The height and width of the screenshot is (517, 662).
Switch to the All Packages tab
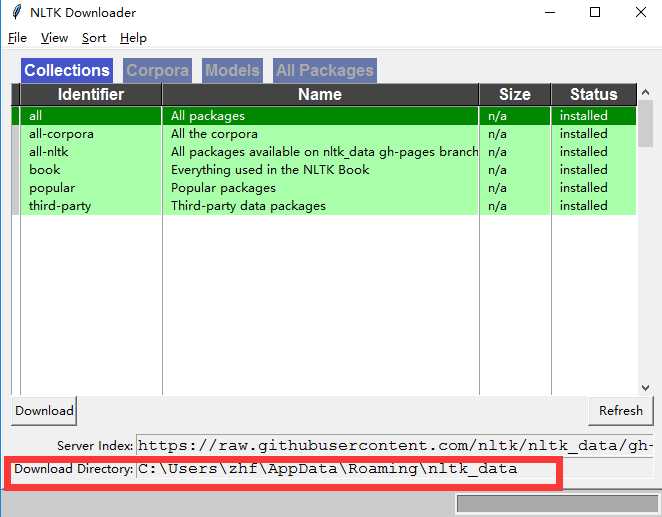tap(325, 70)
